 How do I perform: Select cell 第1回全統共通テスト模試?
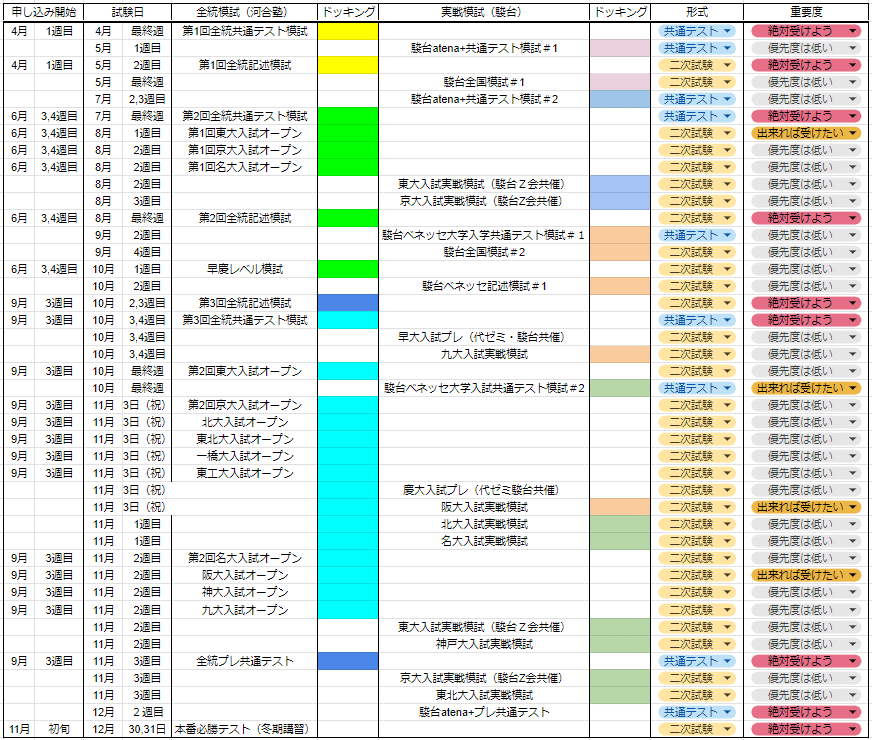245,31
